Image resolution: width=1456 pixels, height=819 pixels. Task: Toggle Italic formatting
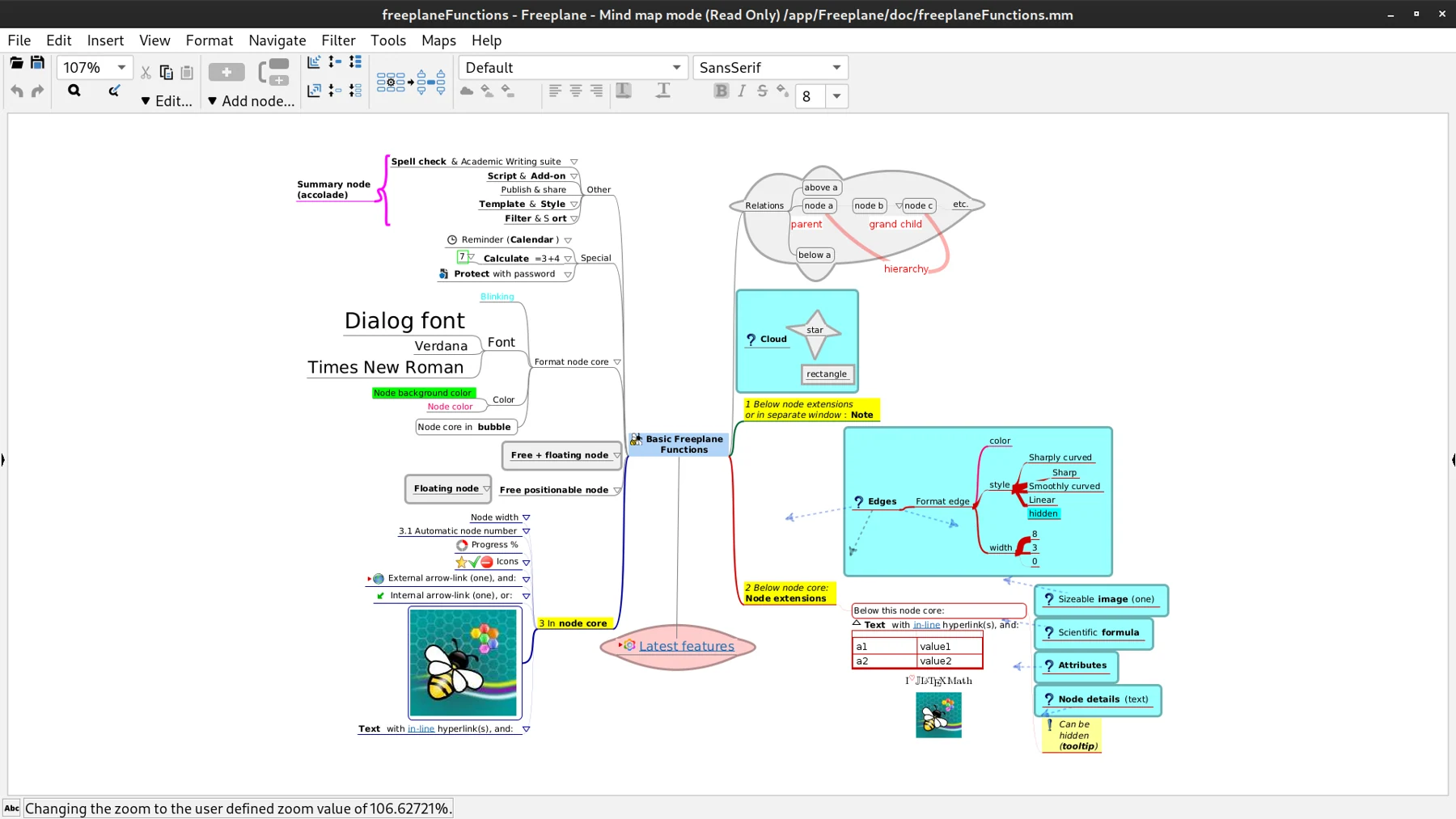(742, 91)
